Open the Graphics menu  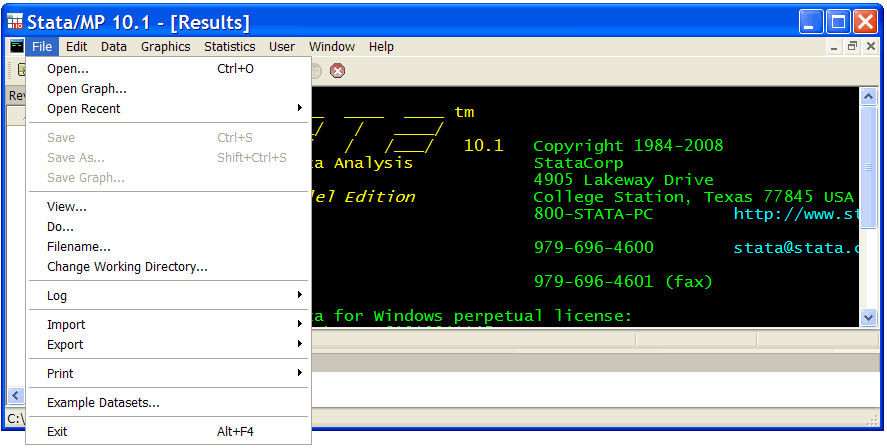click(x=165, y=46)
